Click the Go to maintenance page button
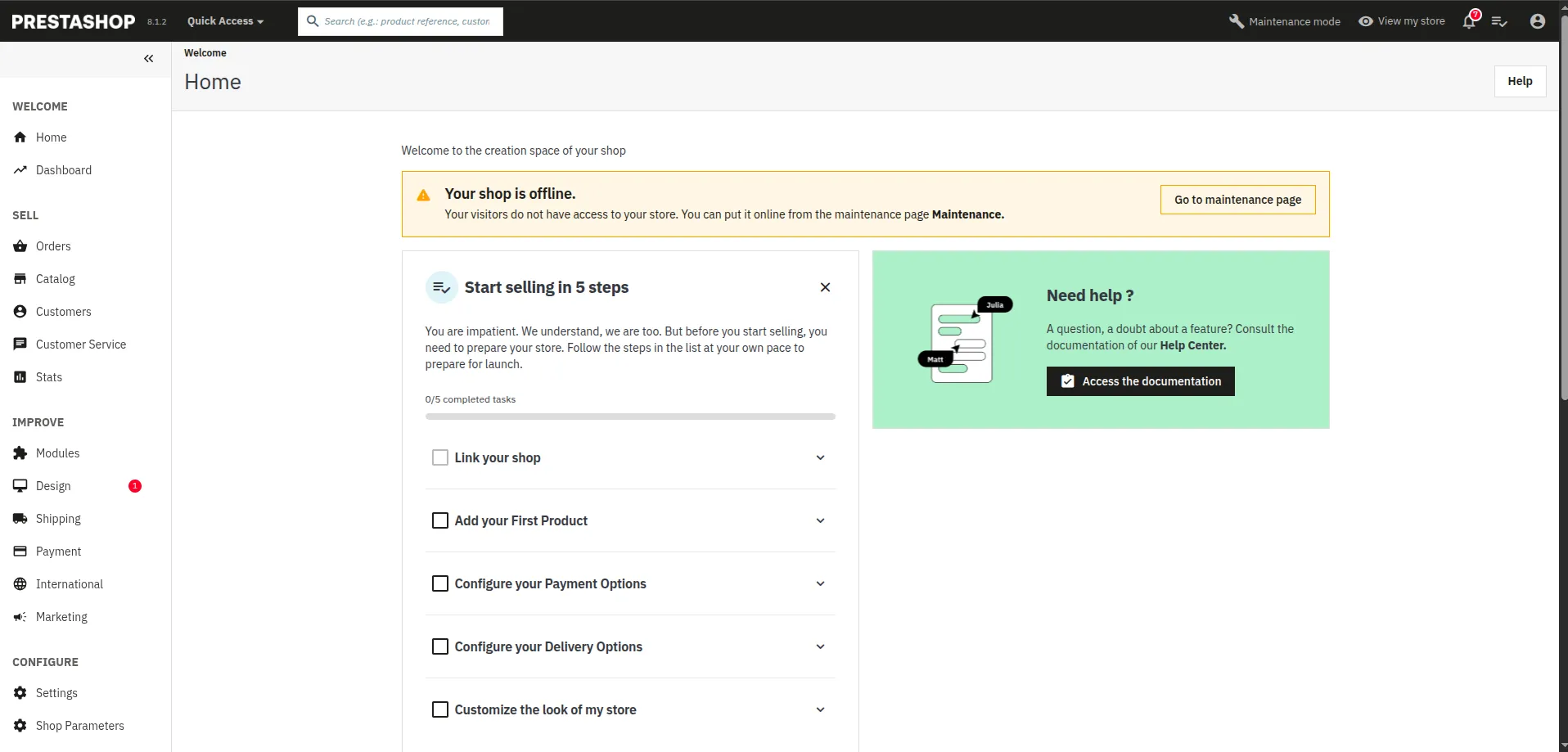Viewport: 1568px width, 752px height. tap(1237, 199)
